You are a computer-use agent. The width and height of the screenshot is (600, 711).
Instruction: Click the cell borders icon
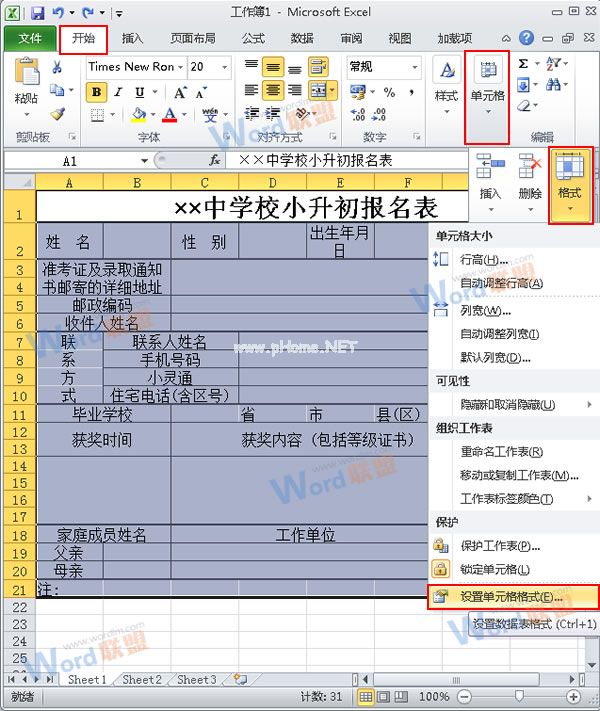tap(97, 115)
